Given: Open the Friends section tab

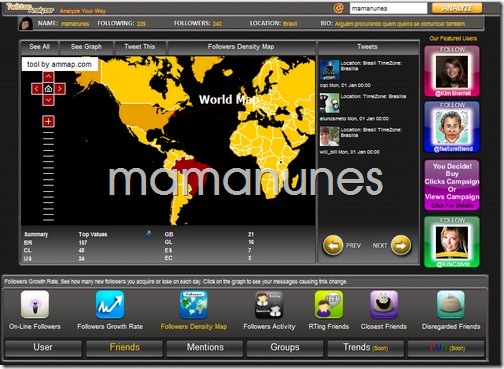Looking at the screenshot, I should (124, 347).
